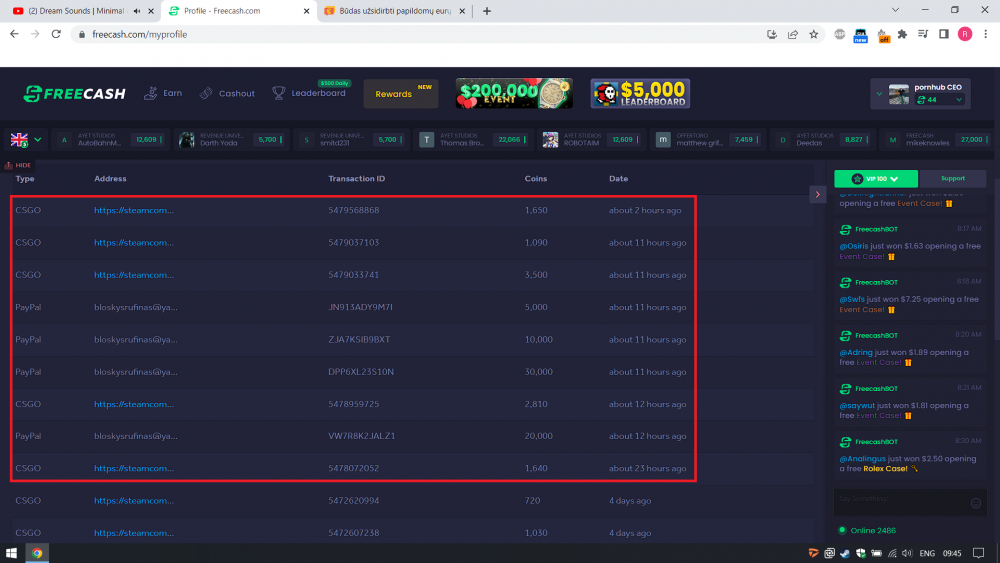Open the Cashout page
This screenshot has width=1000, height=563.
coord(227,93)
